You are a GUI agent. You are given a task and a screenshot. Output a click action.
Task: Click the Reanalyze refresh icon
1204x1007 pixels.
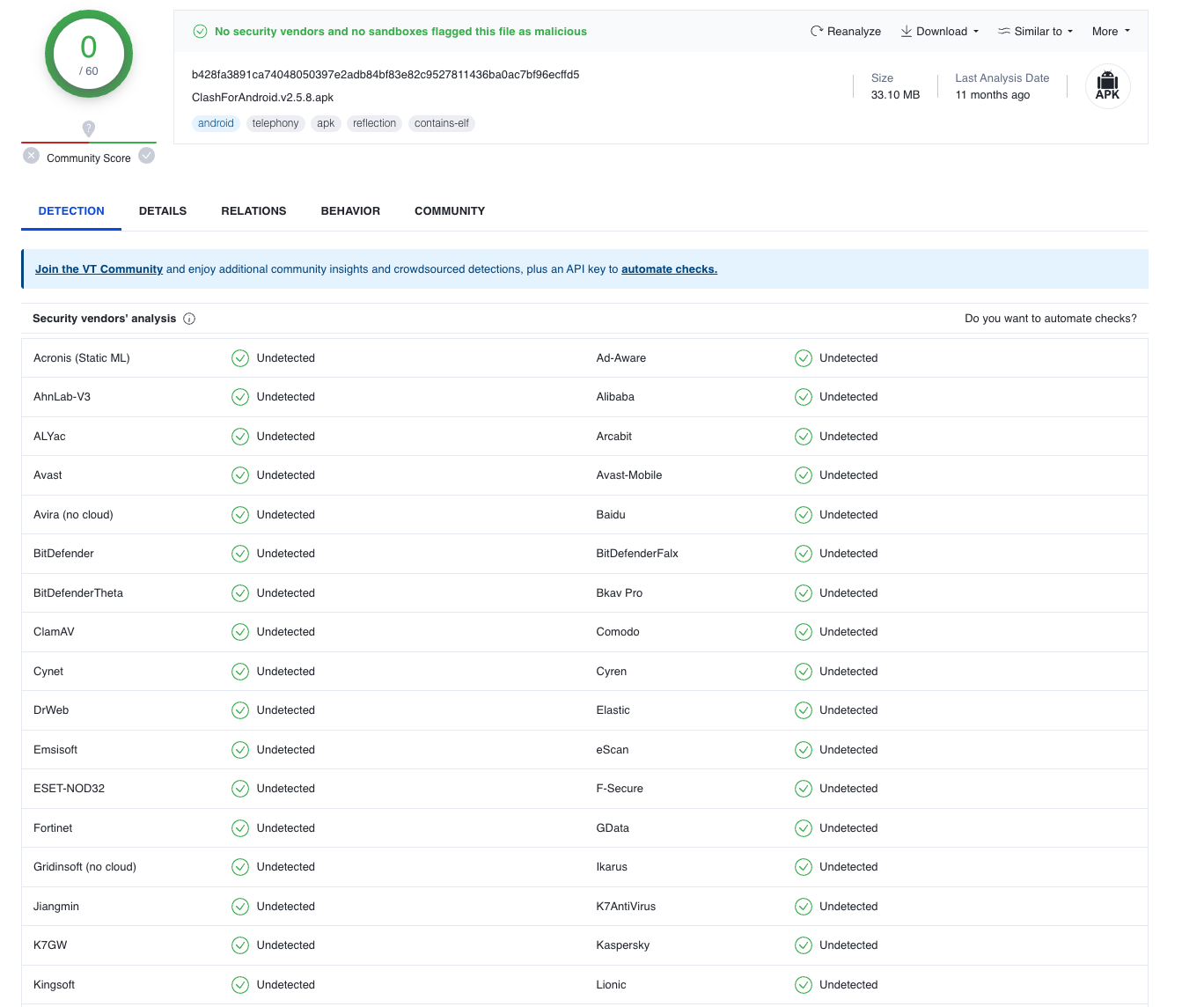tap(816, 31)
